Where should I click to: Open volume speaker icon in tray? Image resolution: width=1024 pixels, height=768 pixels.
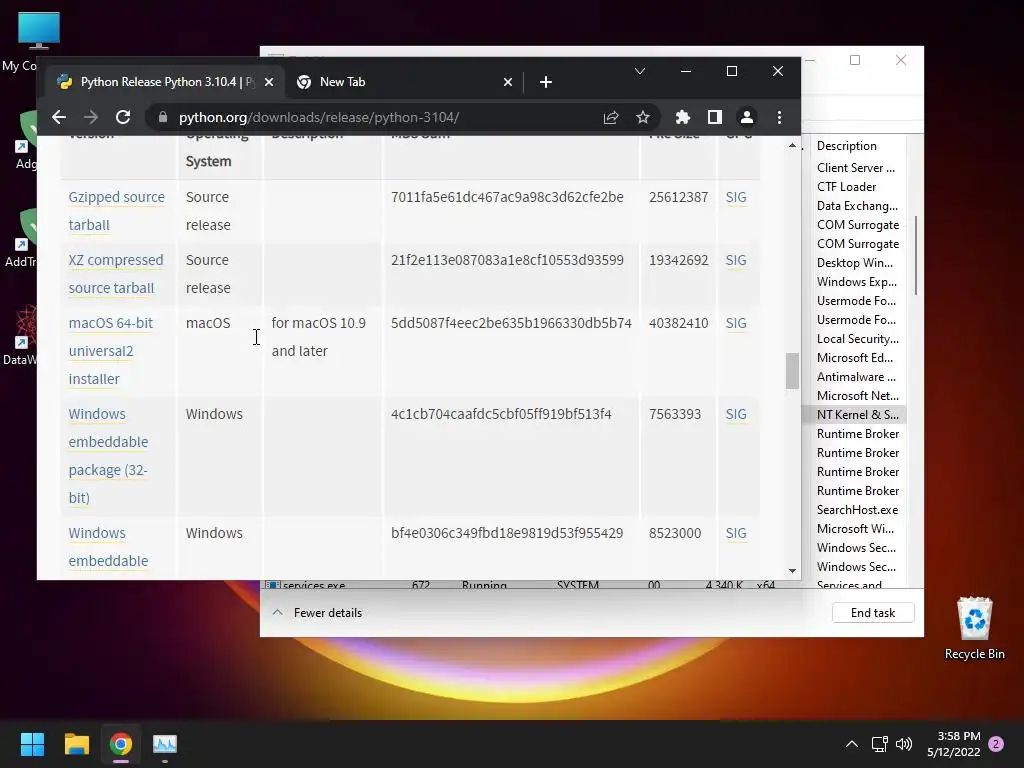click(x=904, y=744)
